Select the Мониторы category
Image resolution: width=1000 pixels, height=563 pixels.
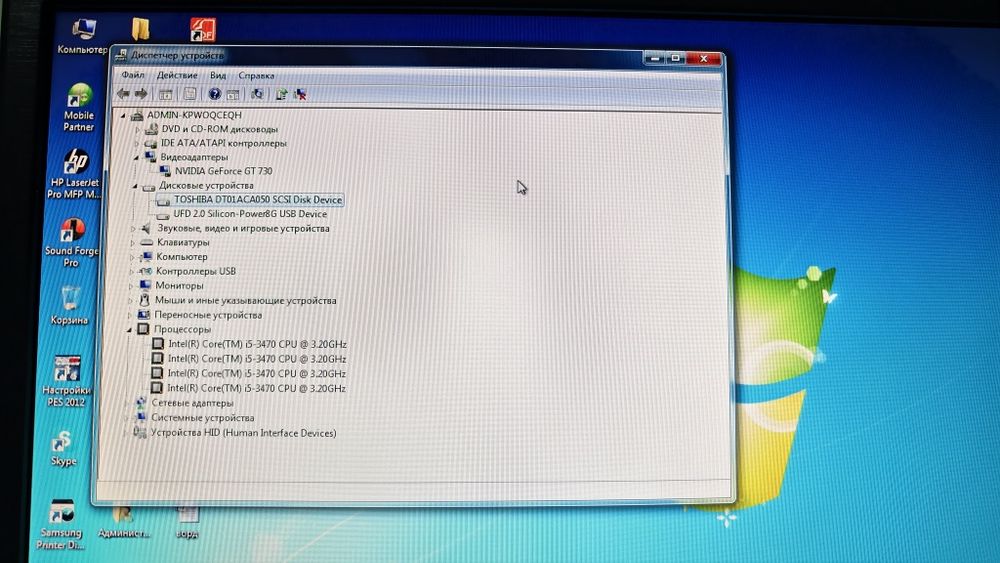click(x=179, y=286)
